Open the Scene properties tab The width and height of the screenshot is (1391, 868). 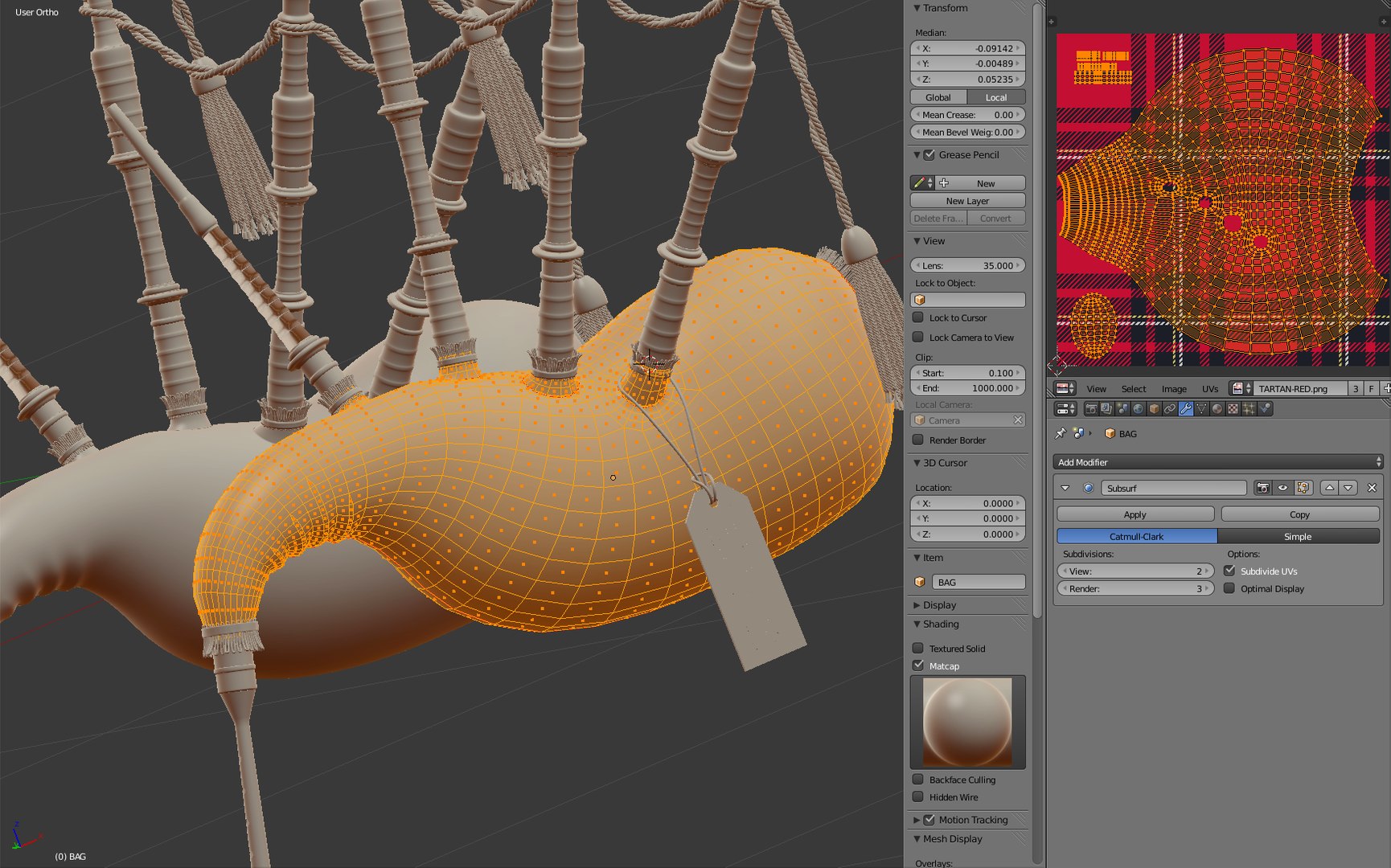[1122, 409]
